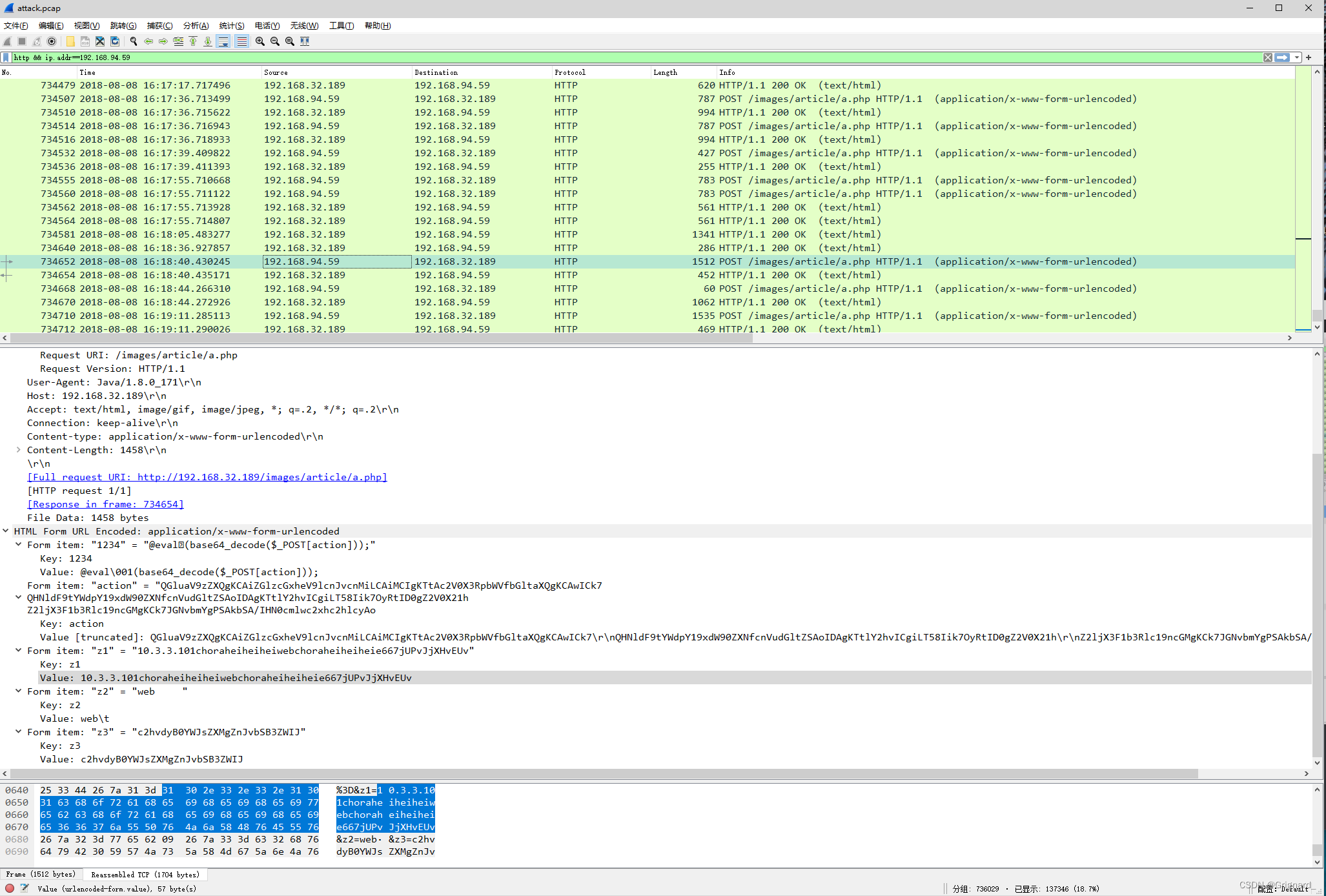Clear the display filter with X button
The height and width of the screenshot is (896, 1326).
pyautogui.click(x=1268, y=57)
